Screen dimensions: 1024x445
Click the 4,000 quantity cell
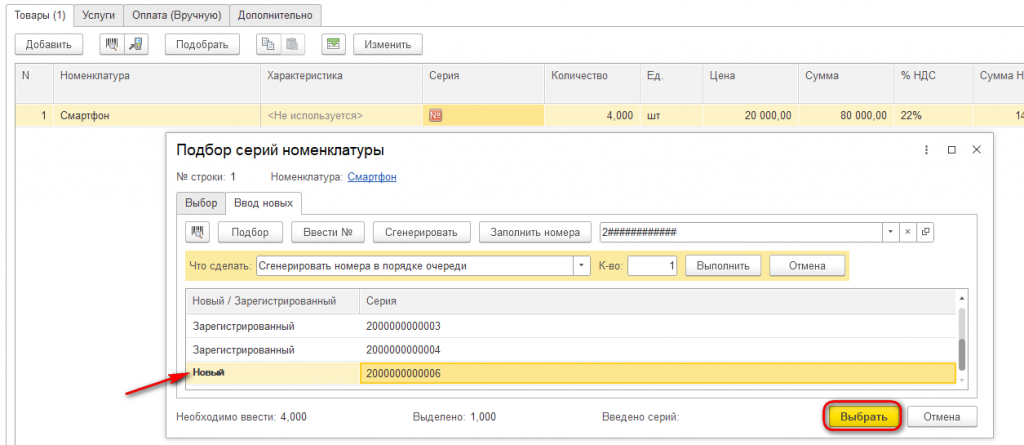pyautogui.click(x=592, y=116)
